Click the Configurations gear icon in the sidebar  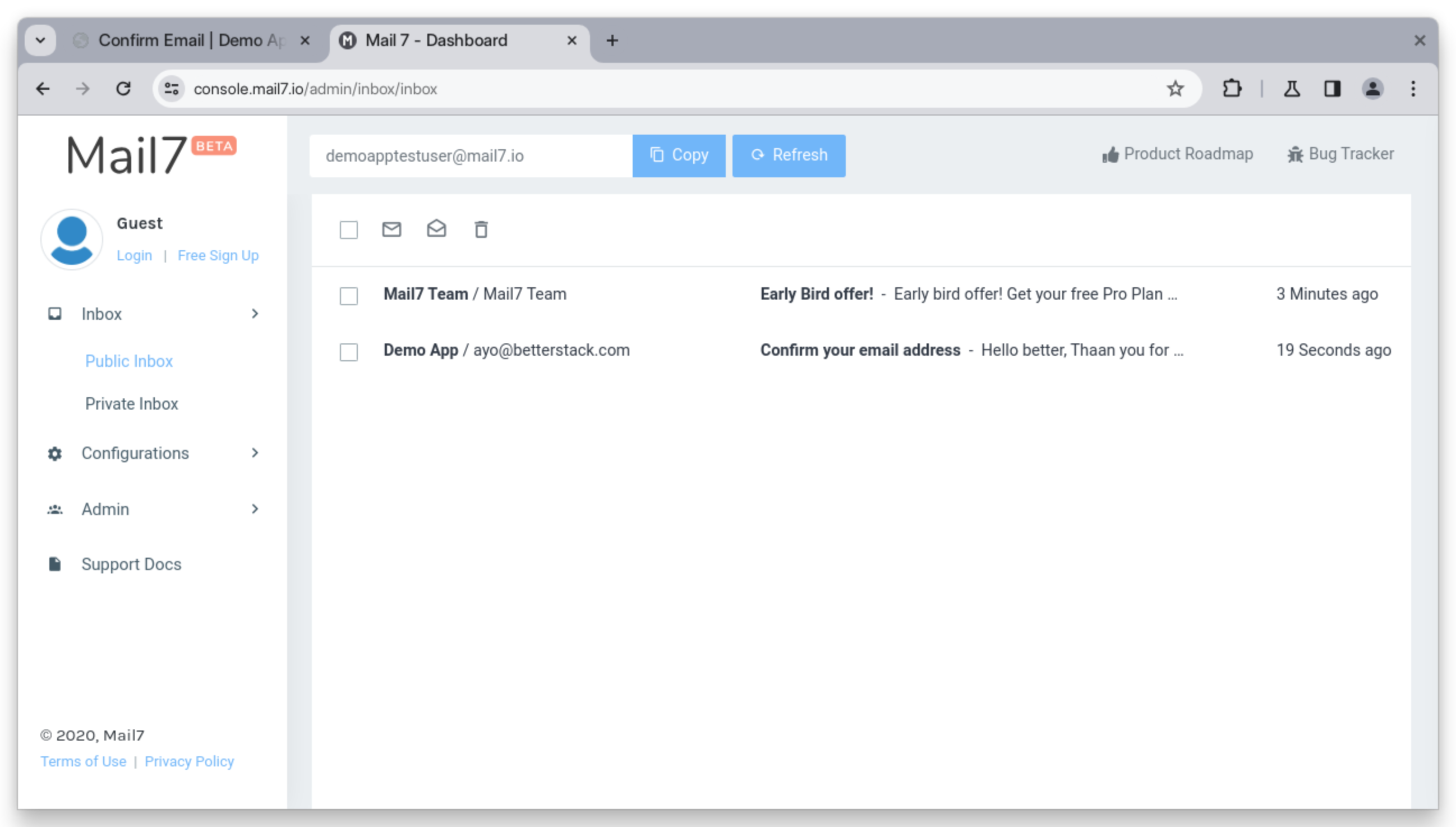click(54, 453)
